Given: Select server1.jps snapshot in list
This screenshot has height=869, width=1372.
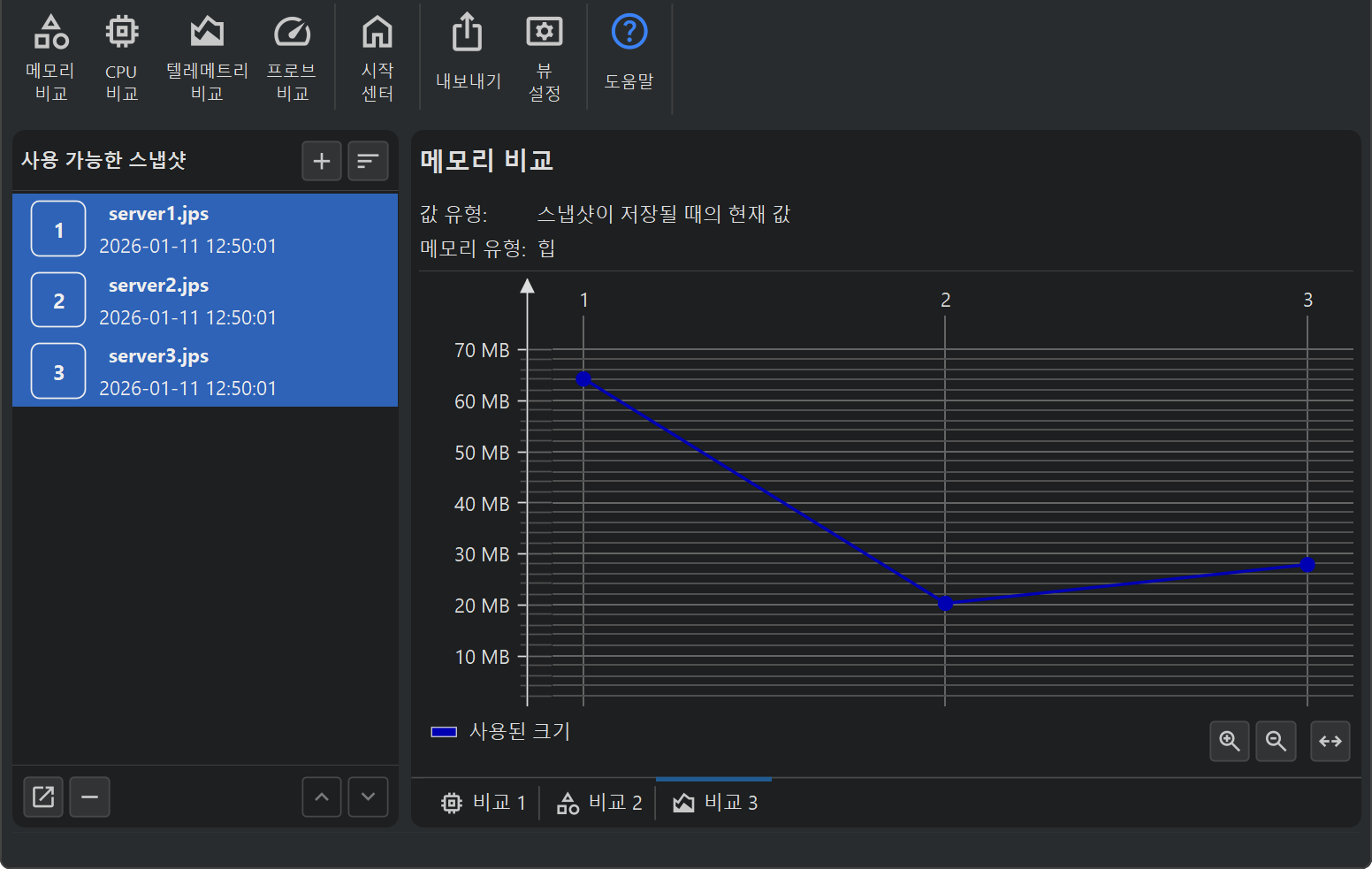Looking at the screenshot, I should pyautogui.click(x=205, y=229).
